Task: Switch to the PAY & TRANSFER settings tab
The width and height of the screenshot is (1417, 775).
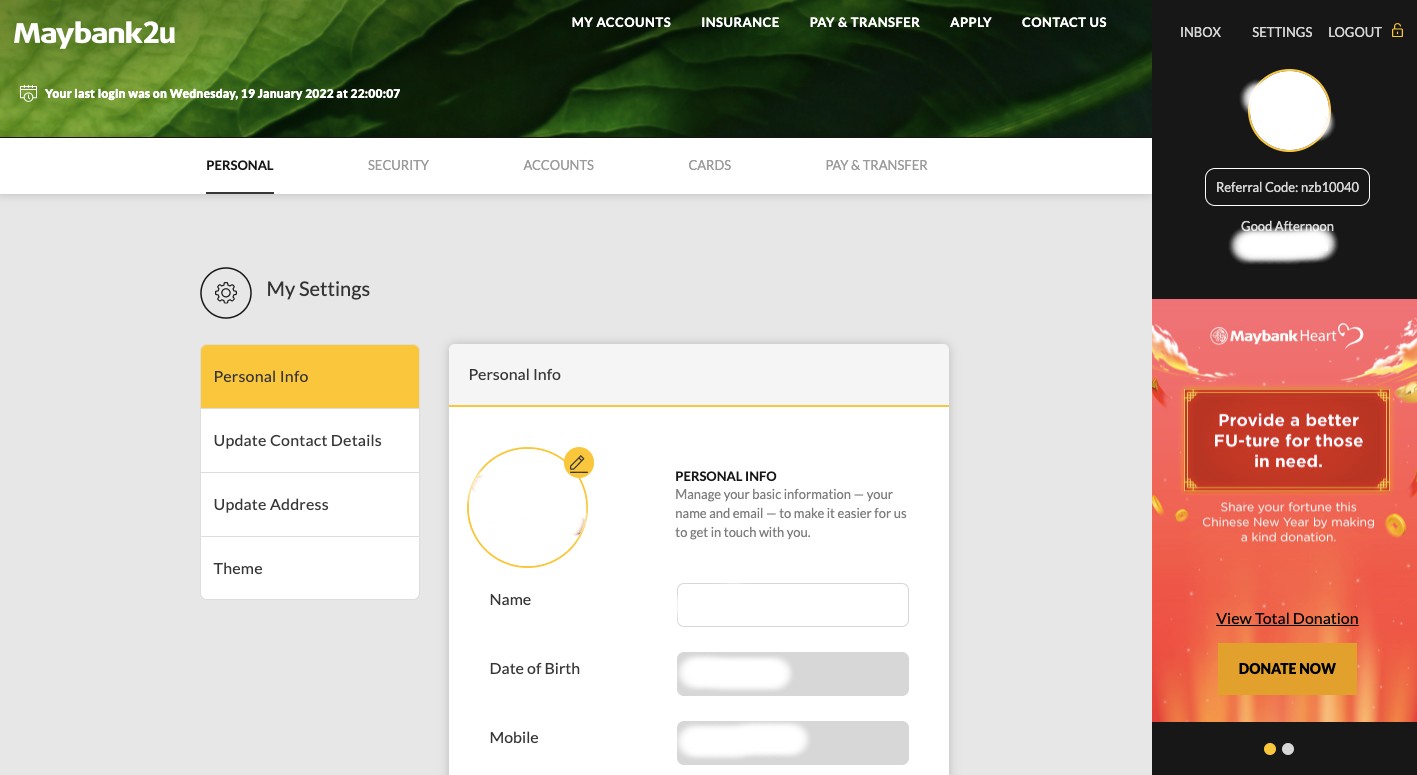Action: point(877,165)
